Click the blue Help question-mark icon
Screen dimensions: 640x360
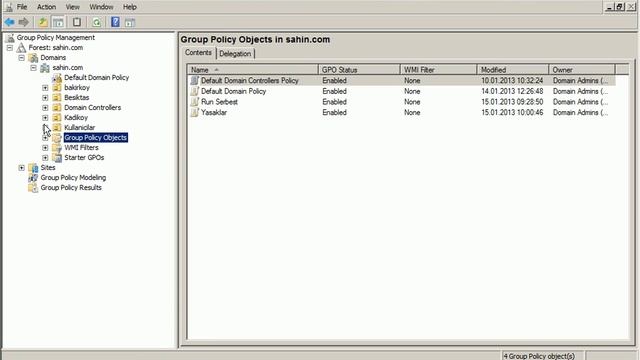tap(115, 22)
